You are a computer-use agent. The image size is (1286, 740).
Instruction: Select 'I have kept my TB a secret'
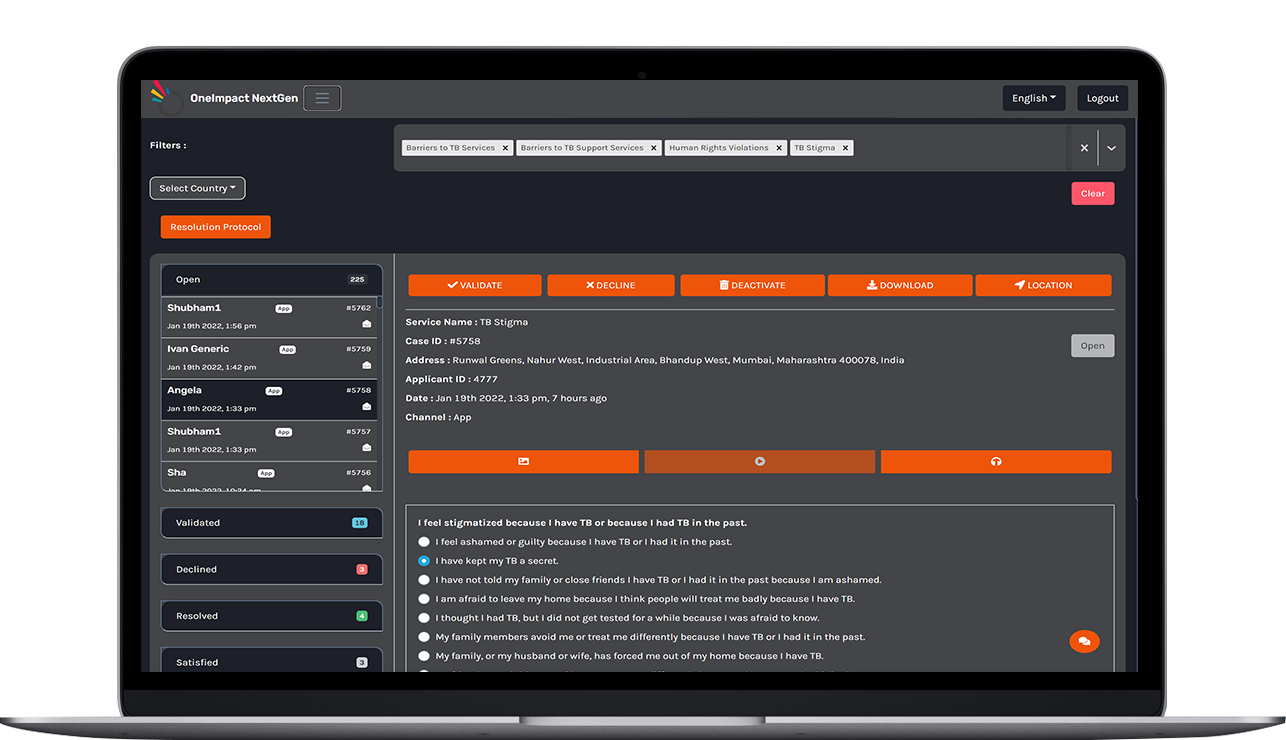click(x=424, y=561)
